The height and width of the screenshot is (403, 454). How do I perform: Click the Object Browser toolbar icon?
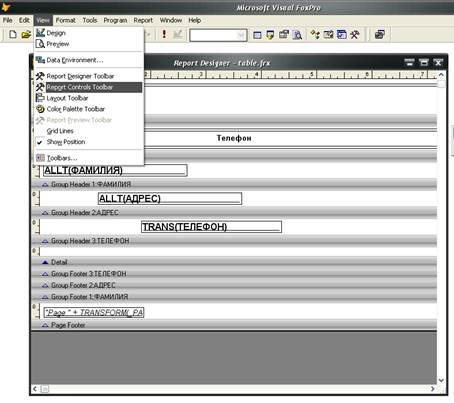pos(328,34)
